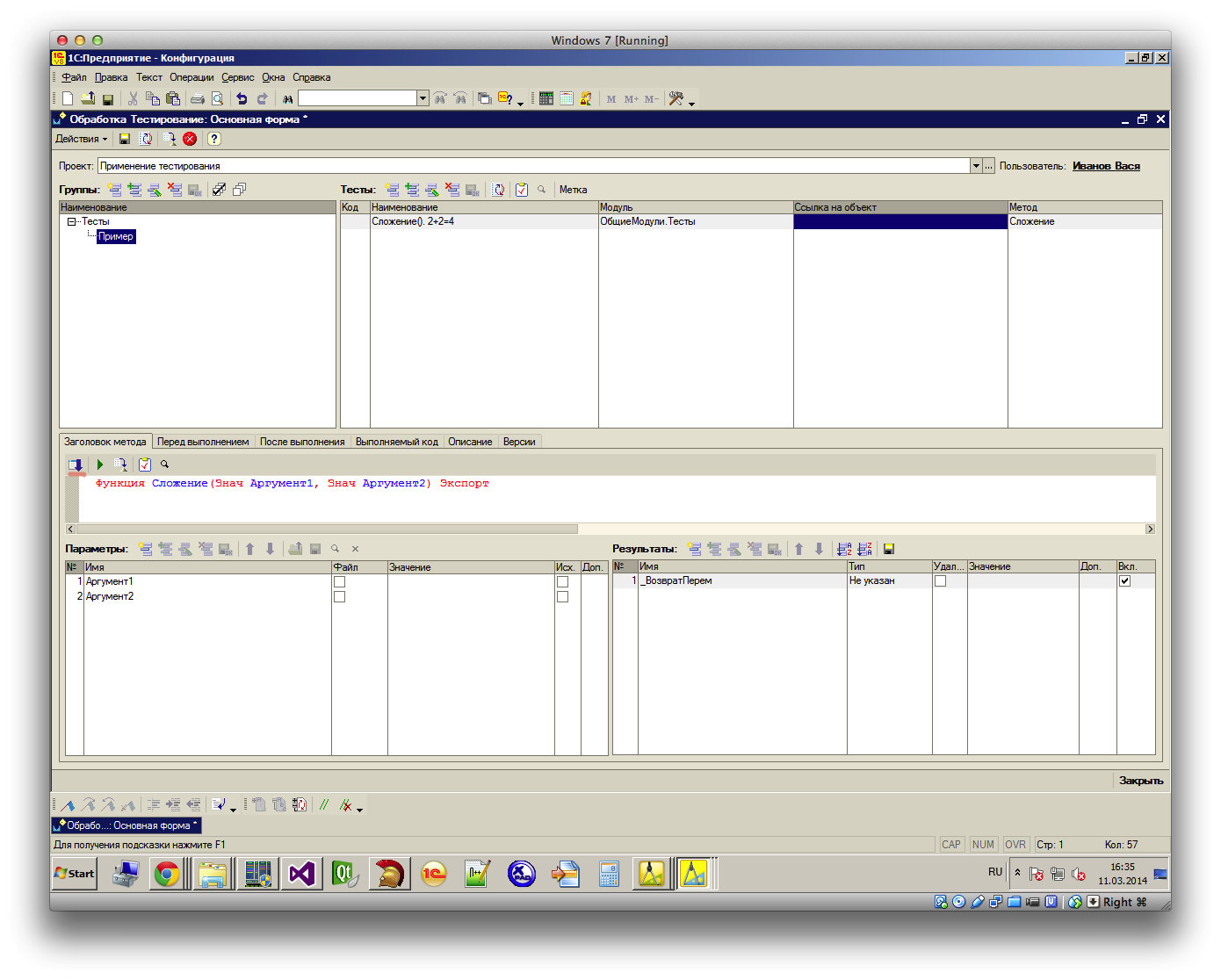Open the 1C help icon dropdown arrow
Image resolution: width=1221 pixels, height=980 pixels.
pyautogui.click(x=520, y=103)
